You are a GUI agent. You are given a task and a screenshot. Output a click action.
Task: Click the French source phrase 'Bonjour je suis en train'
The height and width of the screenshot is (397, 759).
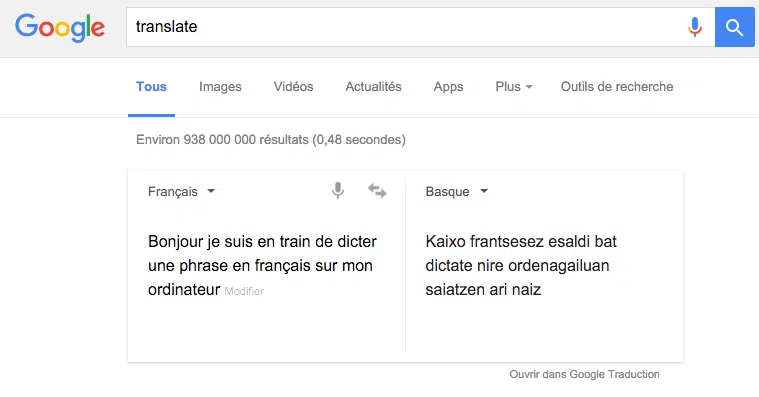(229, 242)
